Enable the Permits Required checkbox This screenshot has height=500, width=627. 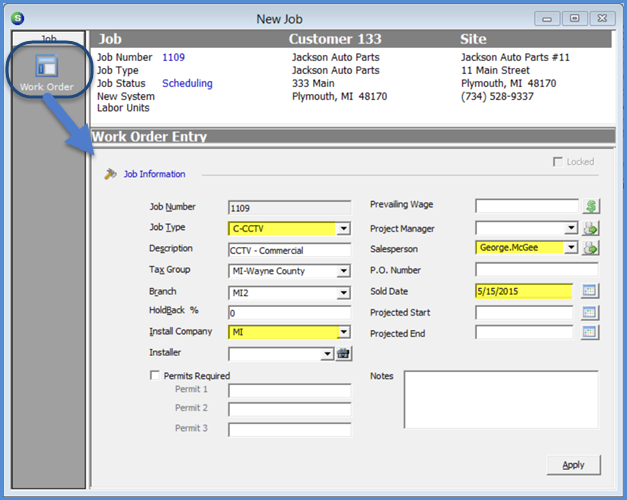154,375
